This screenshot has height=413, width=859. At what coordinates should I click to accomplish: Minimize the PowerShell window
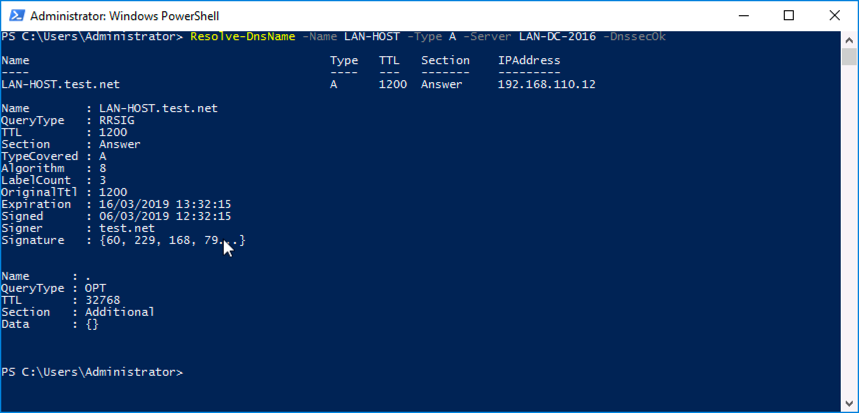tap(743, 15)
